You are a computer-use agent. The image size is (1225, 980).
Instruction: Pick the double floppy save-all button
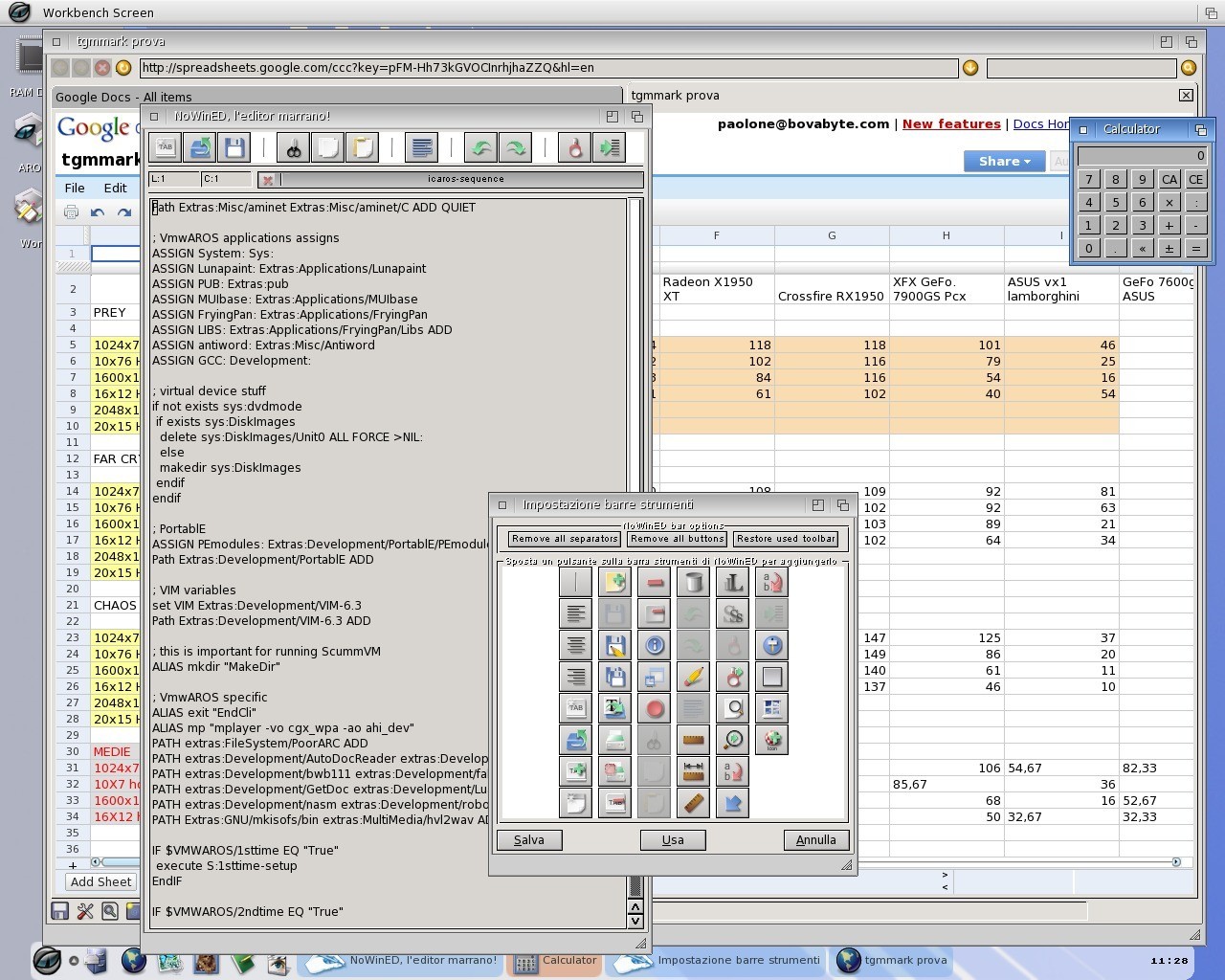(614, 677)
